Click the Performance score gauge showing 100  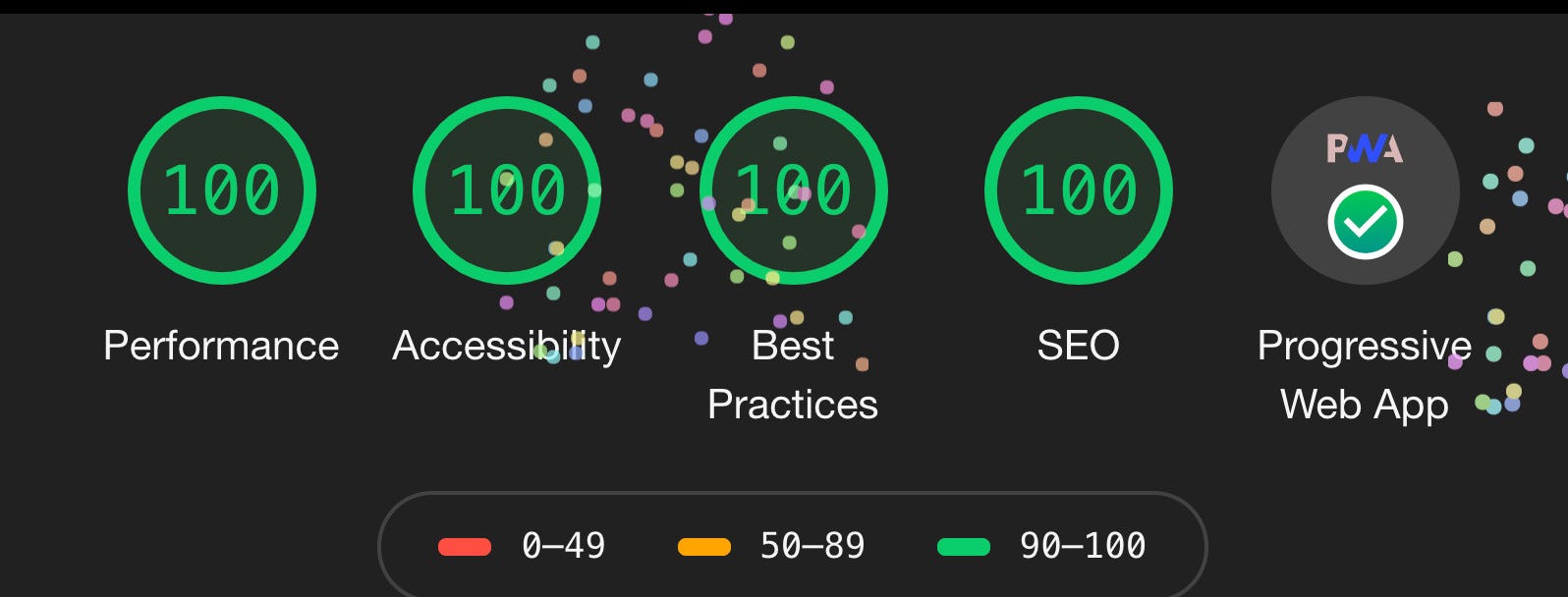tap(222, 190)
